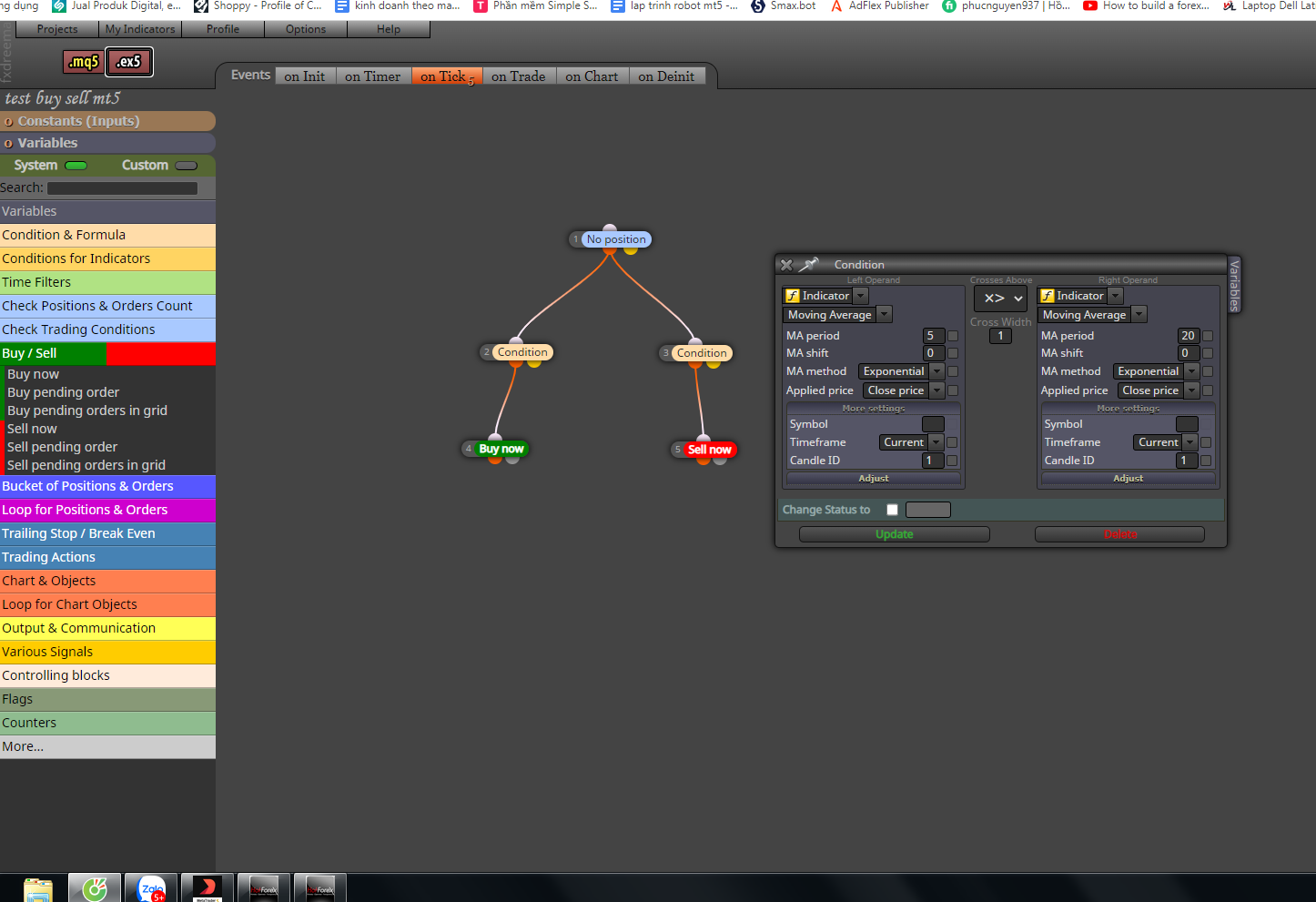Image resolution: width=1316 pixels, height=902 pixels.
Task: Tick right operand Timeframe checkbox
Action: (1206, 442)
